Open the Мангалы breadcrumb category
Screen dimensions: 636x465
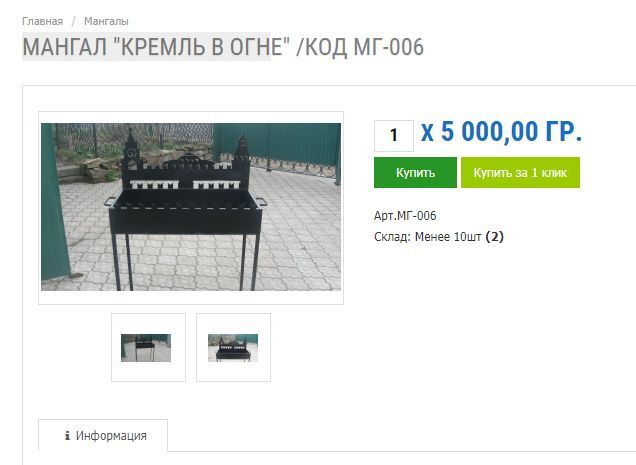point(106,21)
